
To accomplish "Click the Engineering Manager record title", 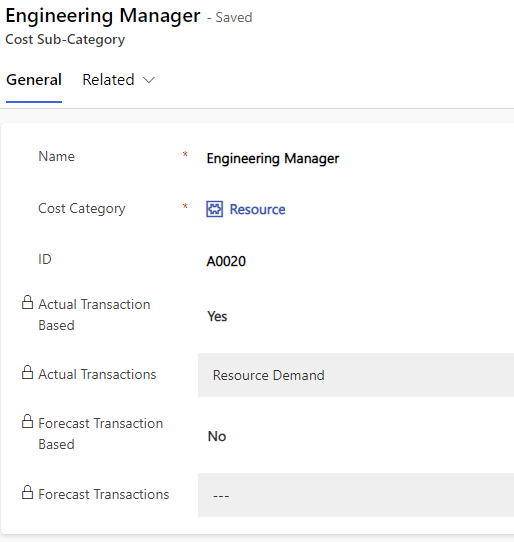I will pos(103,16).
